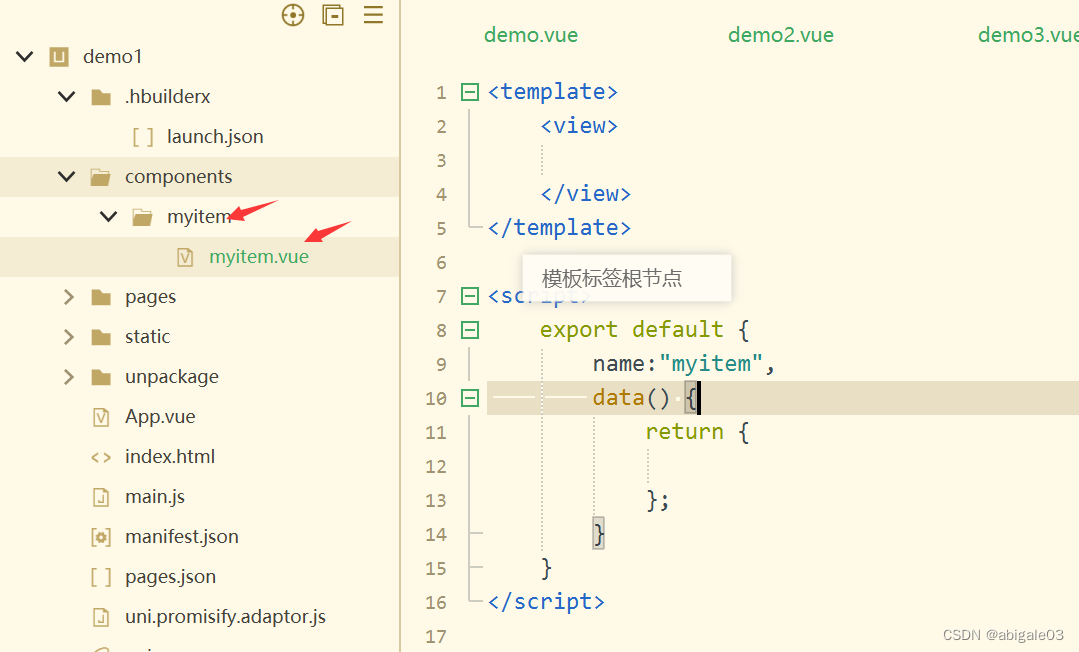Click the static folder icon

[x=101, y=337]
